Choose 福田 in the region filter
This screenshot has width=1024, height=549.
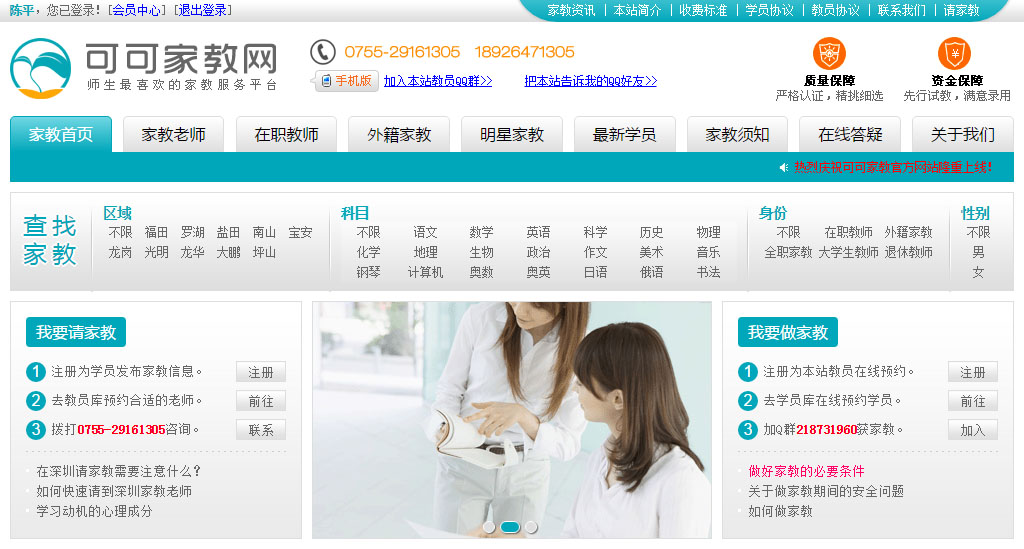(156, 232)
